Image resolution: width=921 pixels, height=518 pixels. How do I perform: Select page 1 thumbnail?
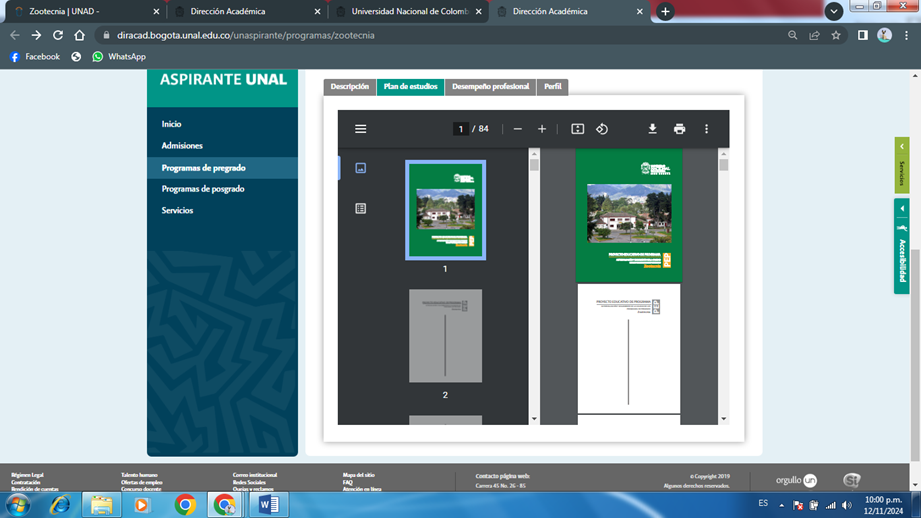point(445,210)
